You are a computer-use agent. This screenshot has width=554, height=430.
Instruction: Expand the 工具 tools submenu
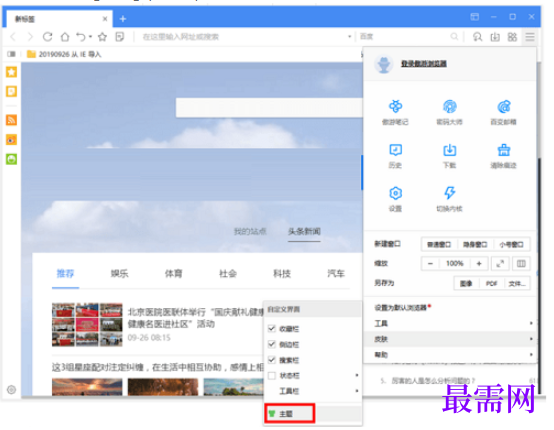pos(450,323)
